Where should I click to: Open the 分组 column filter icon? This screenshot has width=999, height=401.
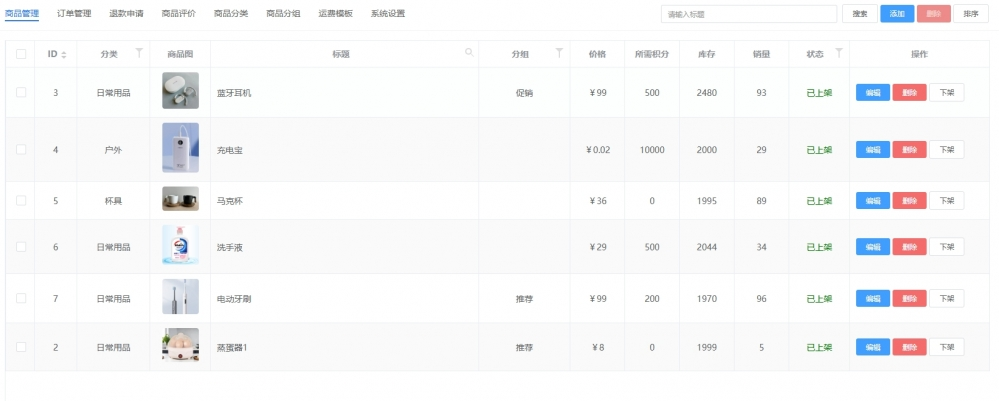click(559, 53)
